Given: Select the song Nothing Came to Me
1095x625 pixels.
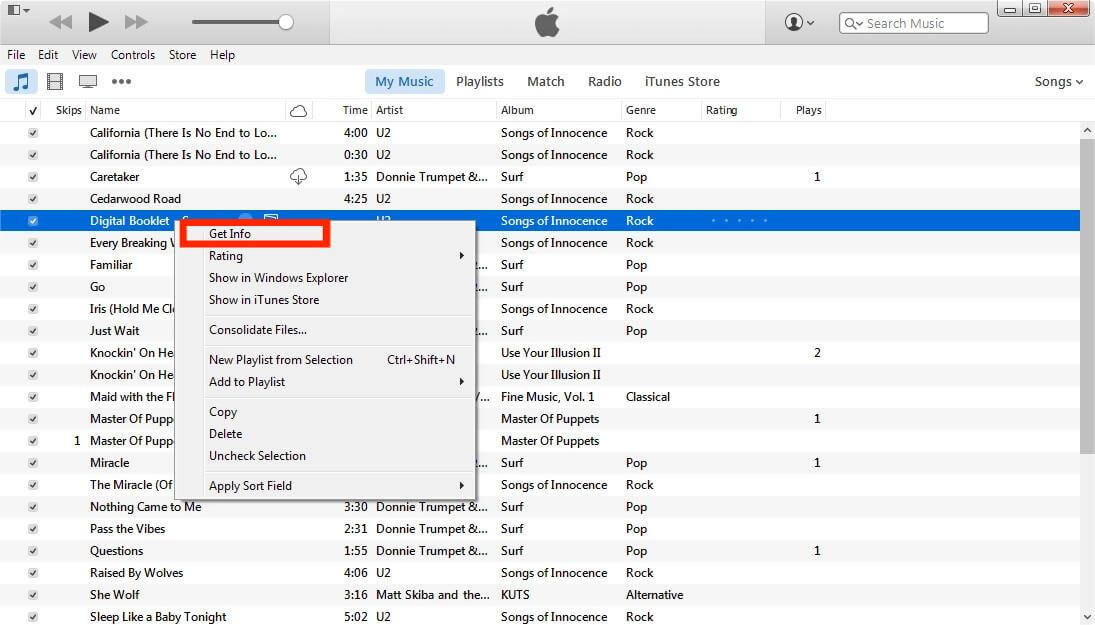Looking at the screenshot, I should pyautogui.click(x=145, y=507).
